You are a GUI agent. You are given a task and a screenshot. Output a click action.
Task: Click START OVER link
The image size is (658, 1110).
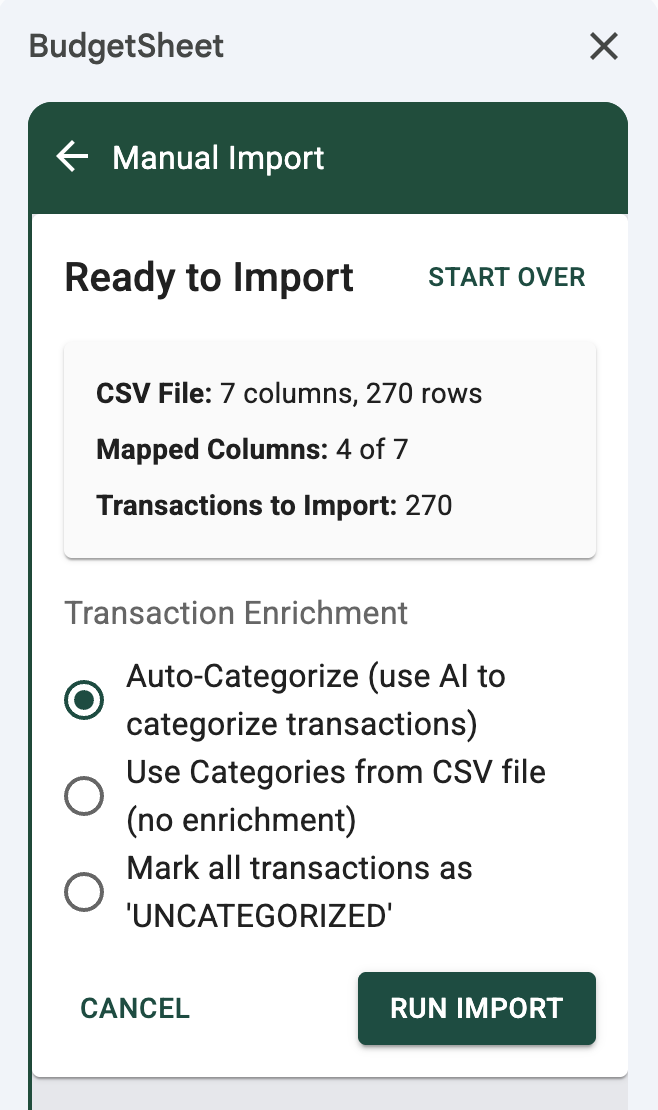(506, 277)
